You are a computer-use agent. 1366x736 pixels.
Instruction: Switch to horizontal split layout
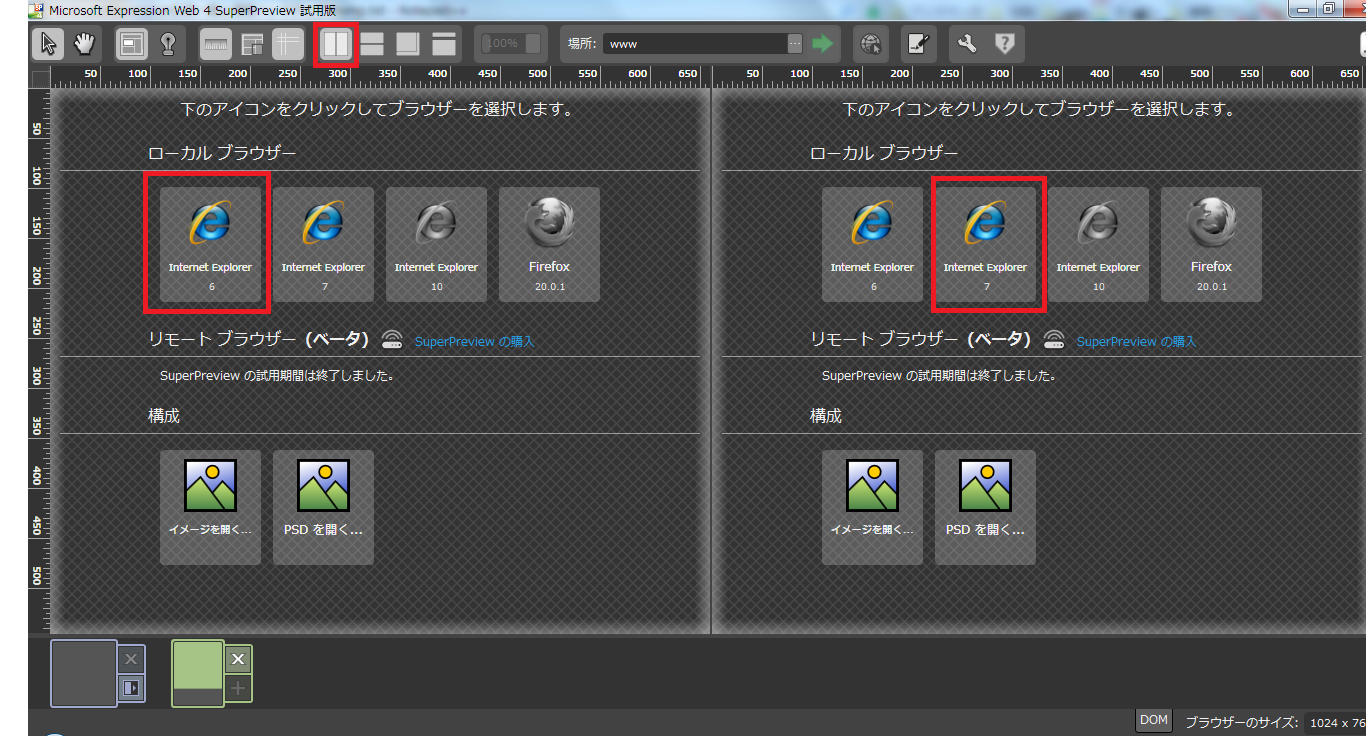coord(372,44)
